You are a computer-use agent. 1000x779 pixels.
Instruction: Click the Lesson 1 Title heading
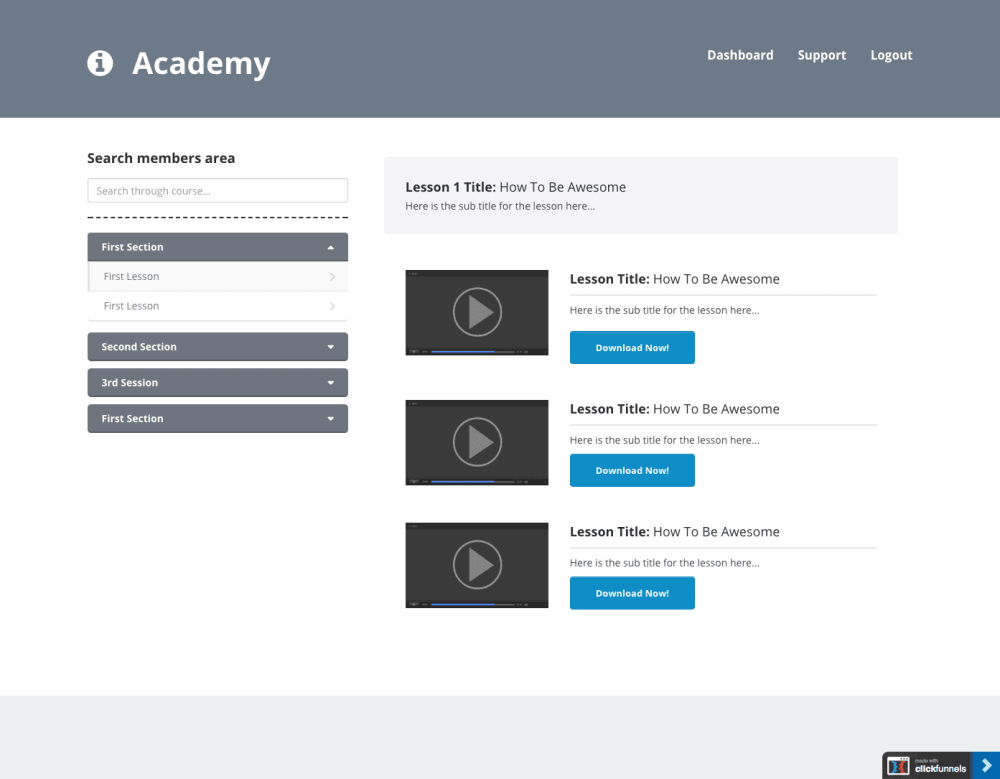(515, 187)
